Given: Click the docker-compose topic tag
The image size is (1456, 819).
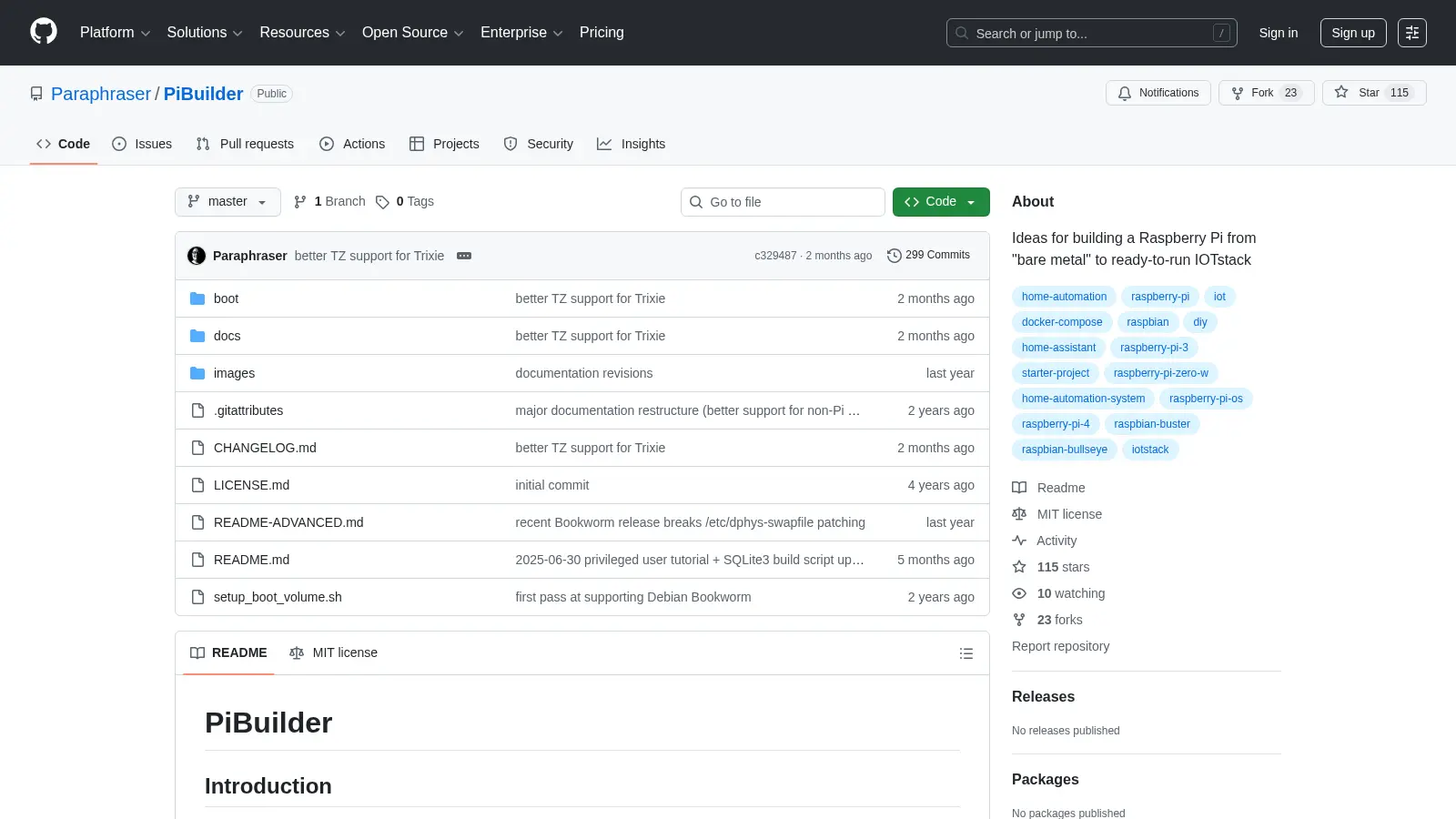Looking at the screenshot, I should click(x=1061, y=322).
